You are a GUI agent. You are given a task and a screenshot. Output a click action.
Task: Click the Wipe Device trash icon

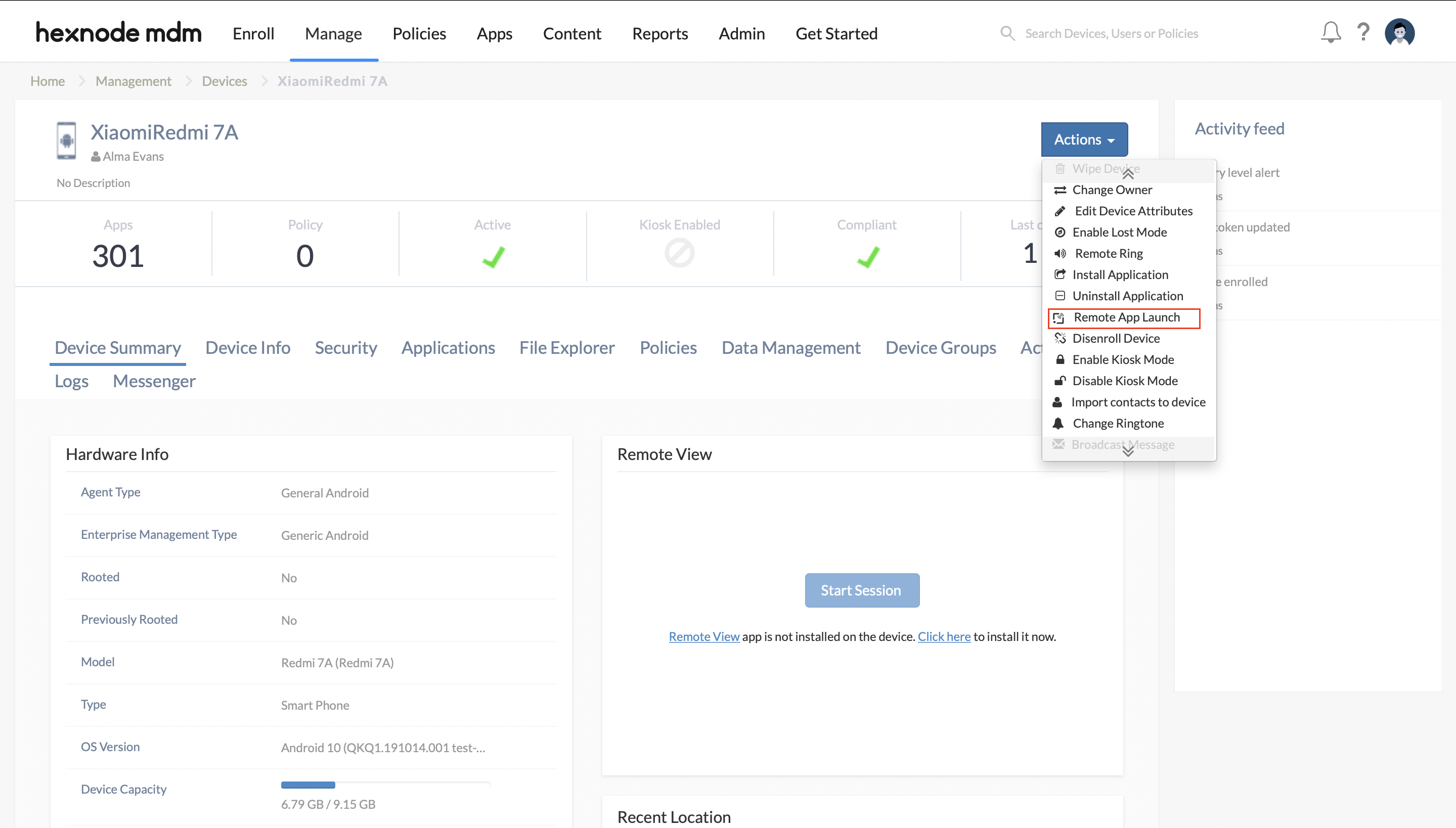click(1060, 168)
